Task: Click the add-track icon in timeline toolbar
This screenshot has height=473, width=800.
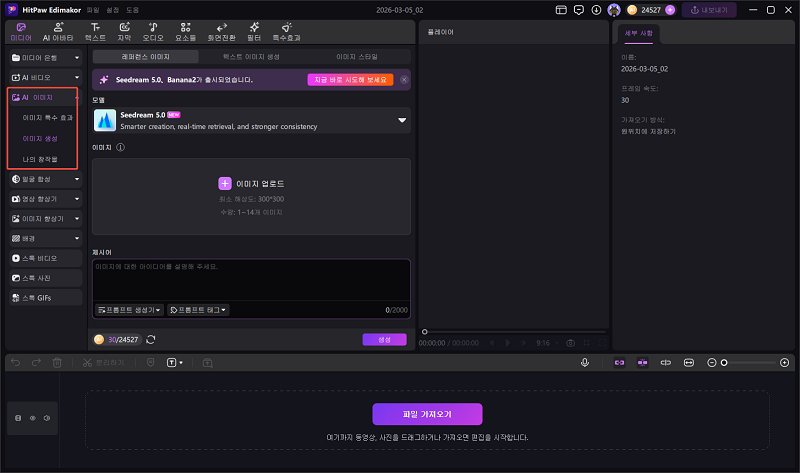Action: pyautogui.click(x=207, y=363)
